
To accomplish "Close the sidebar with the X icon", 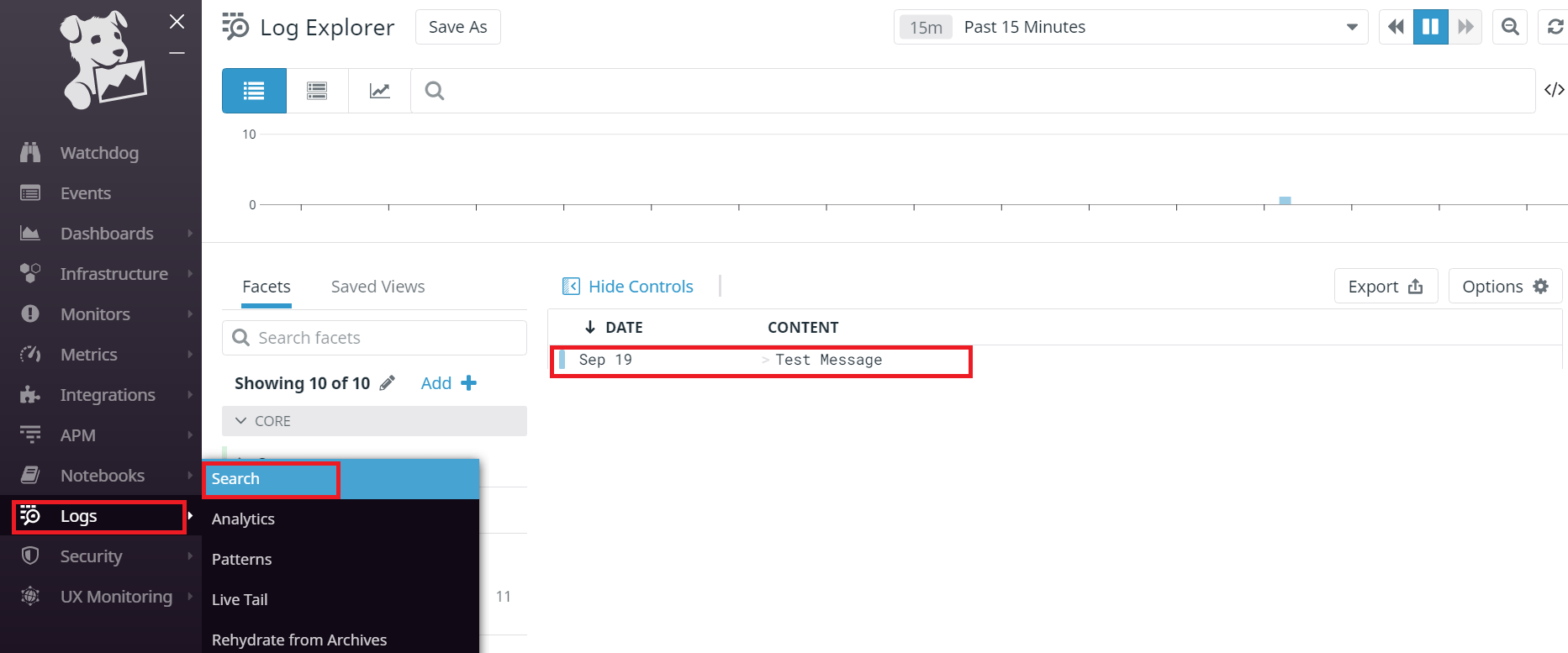I will click(177, 22).
